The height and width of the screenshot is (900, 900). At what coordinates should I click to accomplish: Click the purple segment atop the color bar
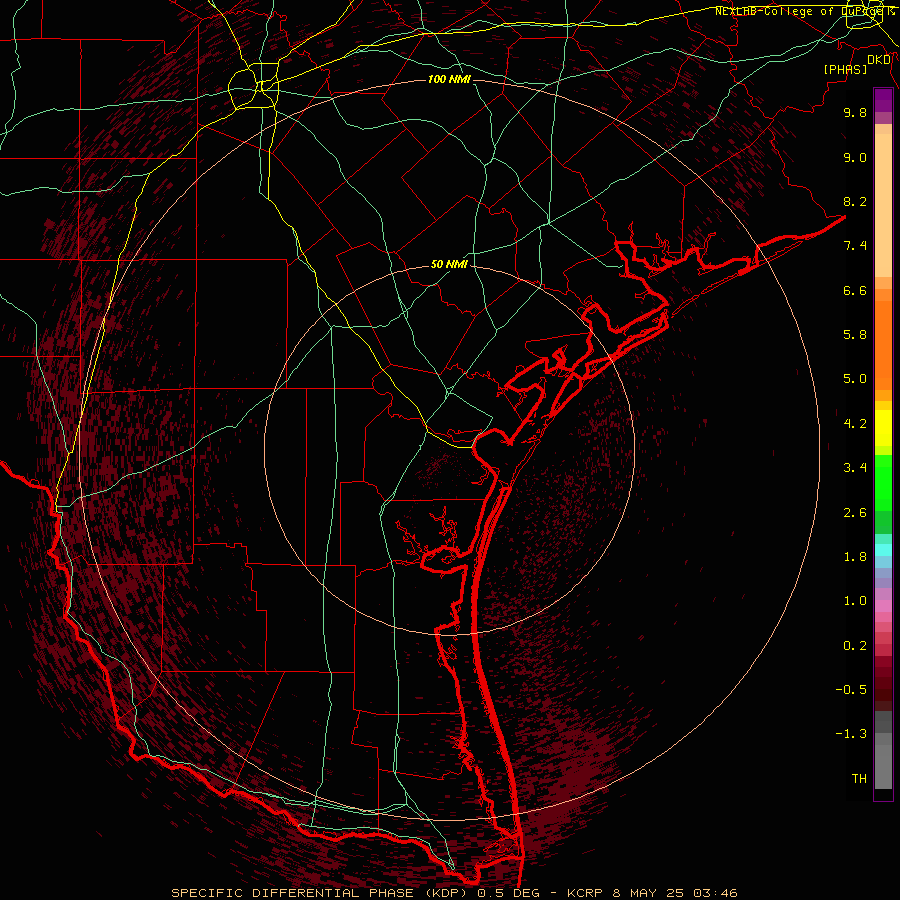click(883, 100)
